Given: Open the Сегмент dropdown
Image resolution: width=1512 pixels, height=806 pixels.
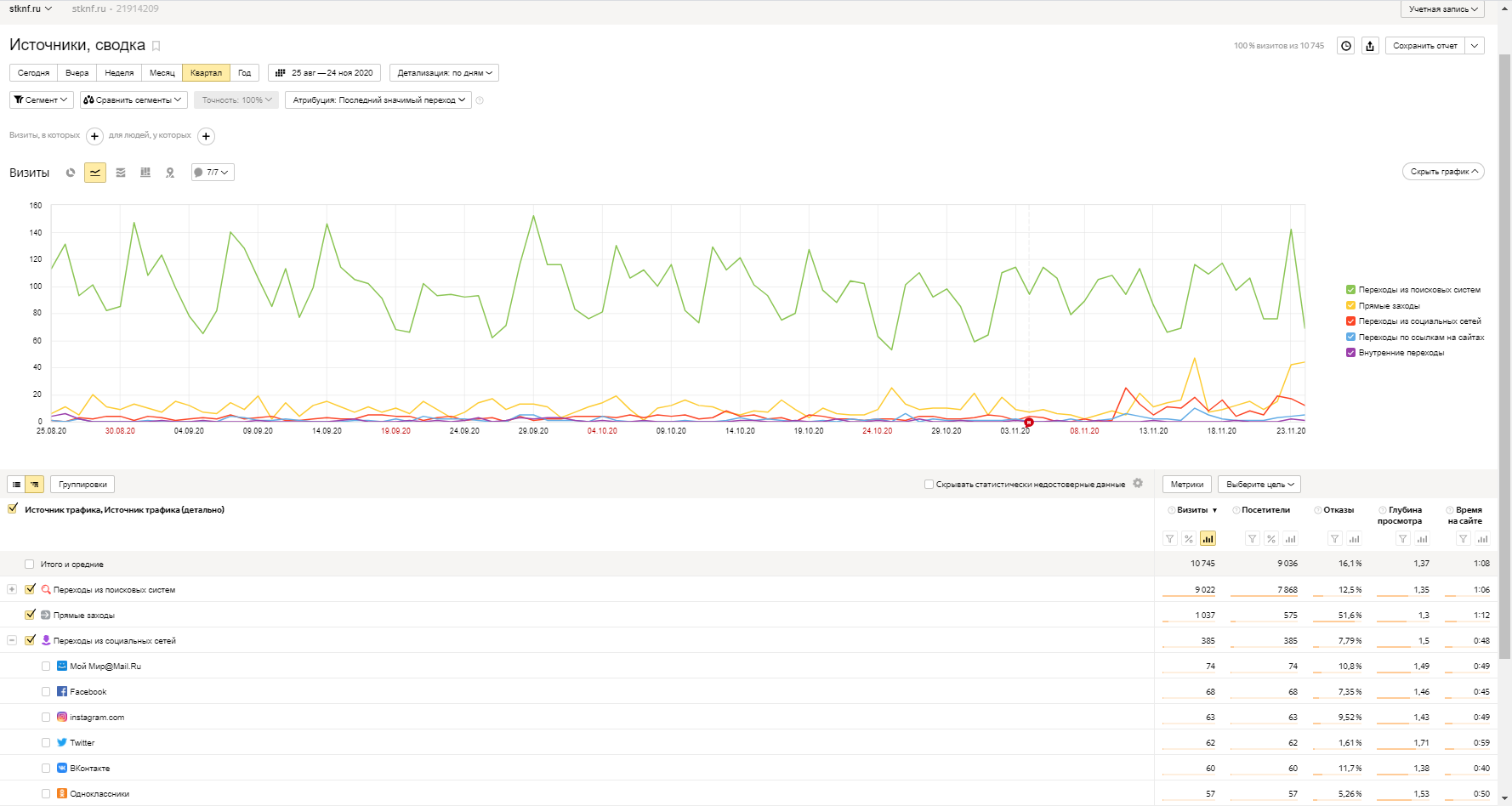Looking at the screenshot, I should point(41,100).
